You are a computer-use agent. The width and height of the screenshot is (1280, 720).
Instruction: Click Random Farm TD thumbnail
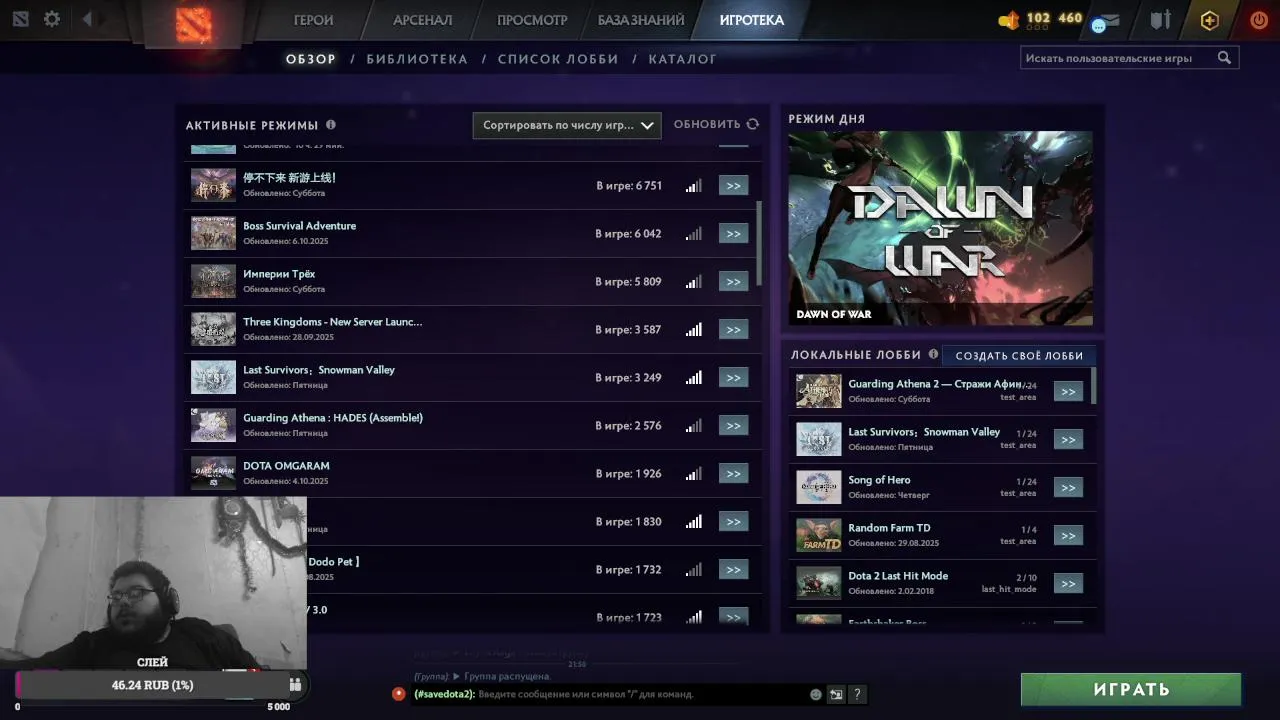pyautogui.click(x=818, y=535)
